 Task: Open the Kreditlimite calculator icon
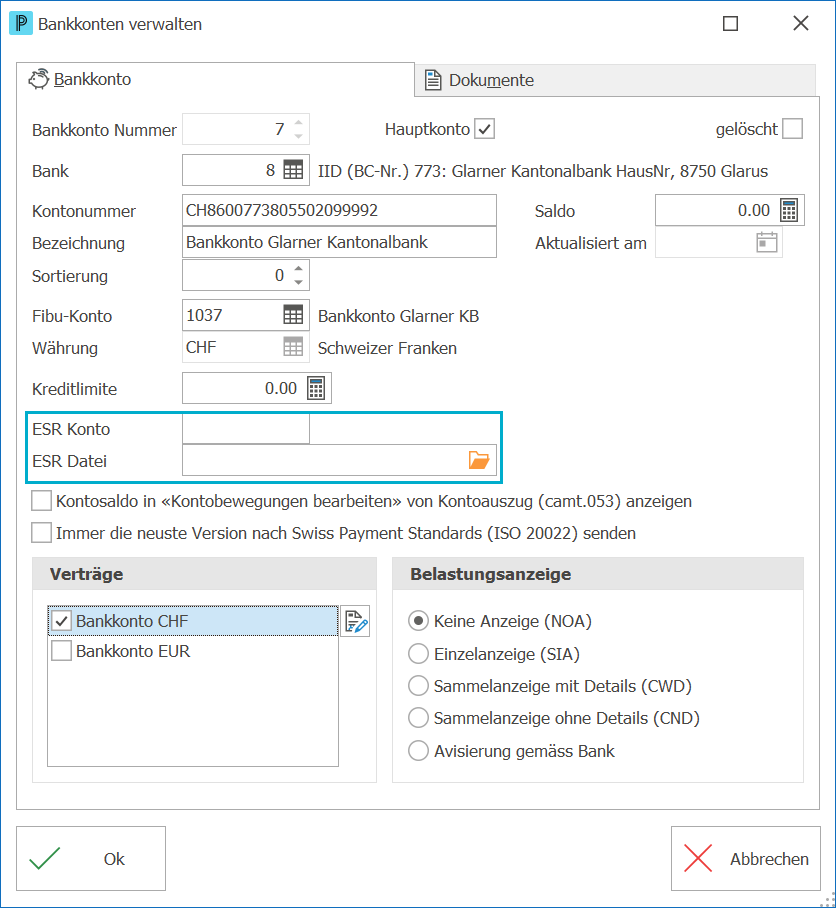pyautogui.click(x=316, y=388)
